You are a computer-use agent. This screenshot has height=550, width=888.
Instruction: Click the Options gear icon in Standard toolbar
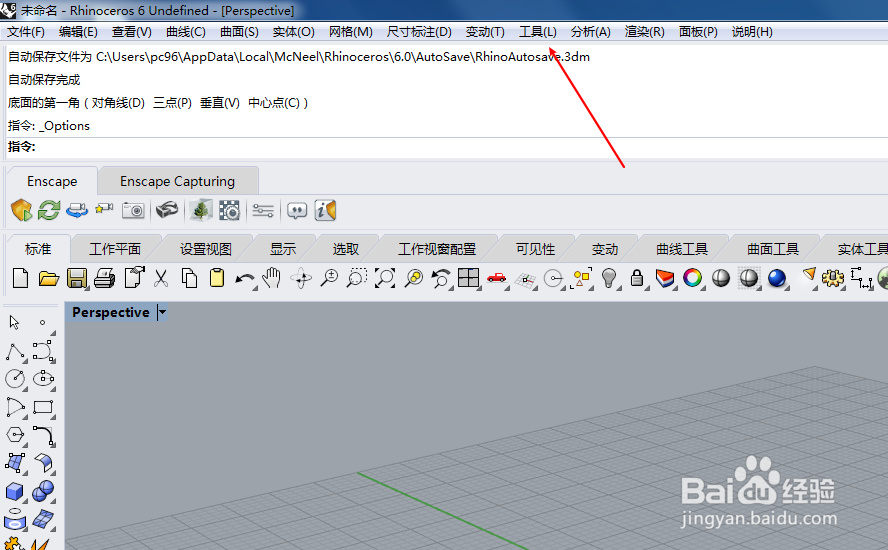832,278
